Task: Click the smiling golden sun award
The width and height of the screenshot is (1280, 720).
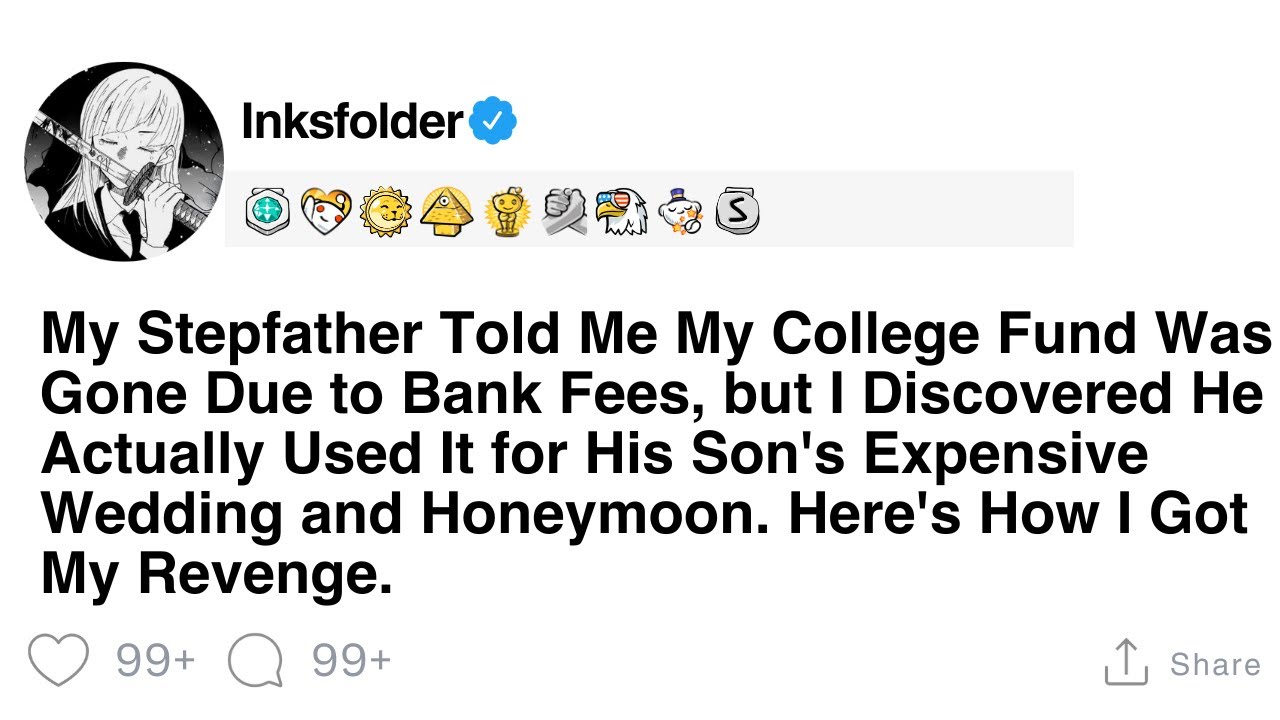Action: [x=385, y=211]
